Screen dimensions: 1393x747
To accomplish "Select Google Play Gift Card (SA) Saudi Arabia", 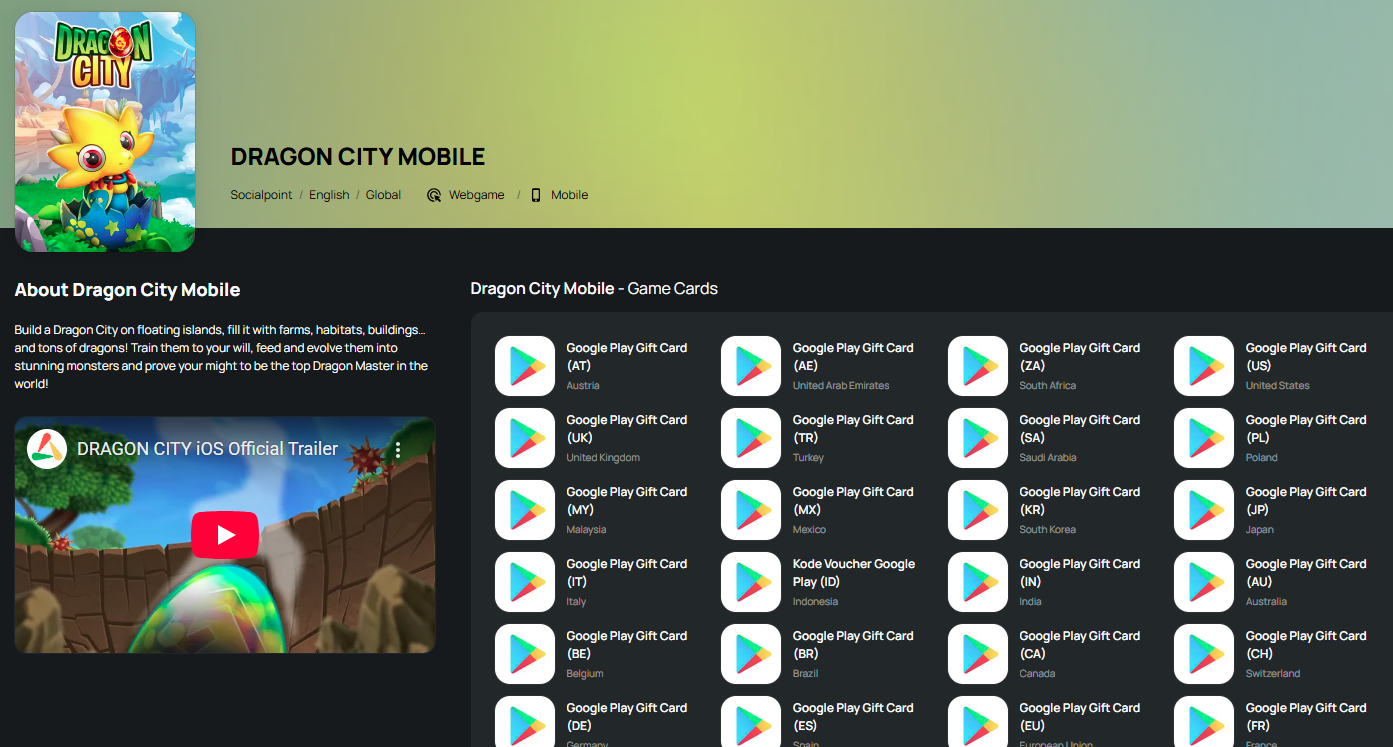I will (1079, 429).
